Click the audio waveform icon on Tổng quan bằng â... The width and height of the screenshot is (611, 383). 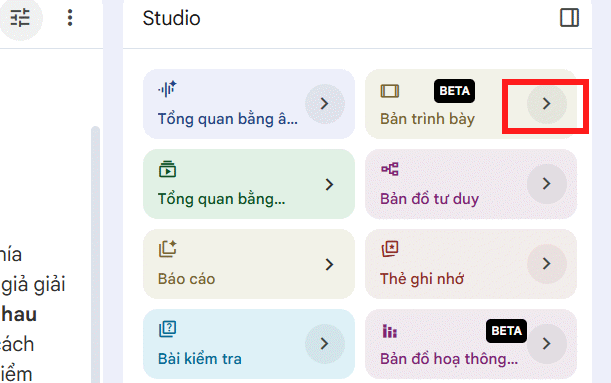pos(167,89)
